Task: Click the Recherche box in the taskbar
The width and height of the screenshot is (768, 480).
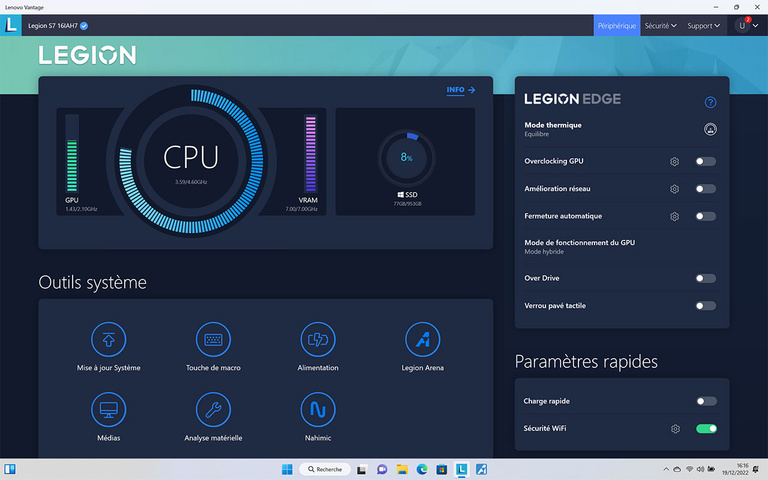Action: tap(325, 469)
